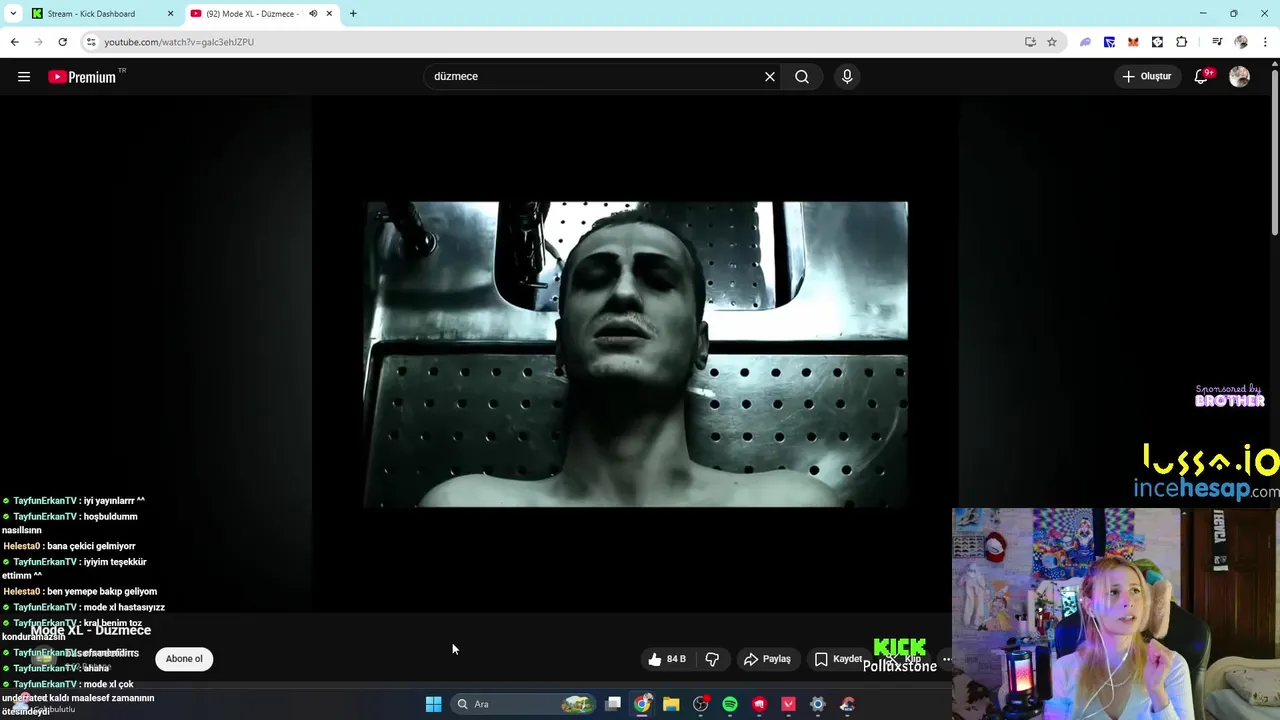1280x720 pixels.
Task: View site information icon in address bar
Action: [91, 42]
